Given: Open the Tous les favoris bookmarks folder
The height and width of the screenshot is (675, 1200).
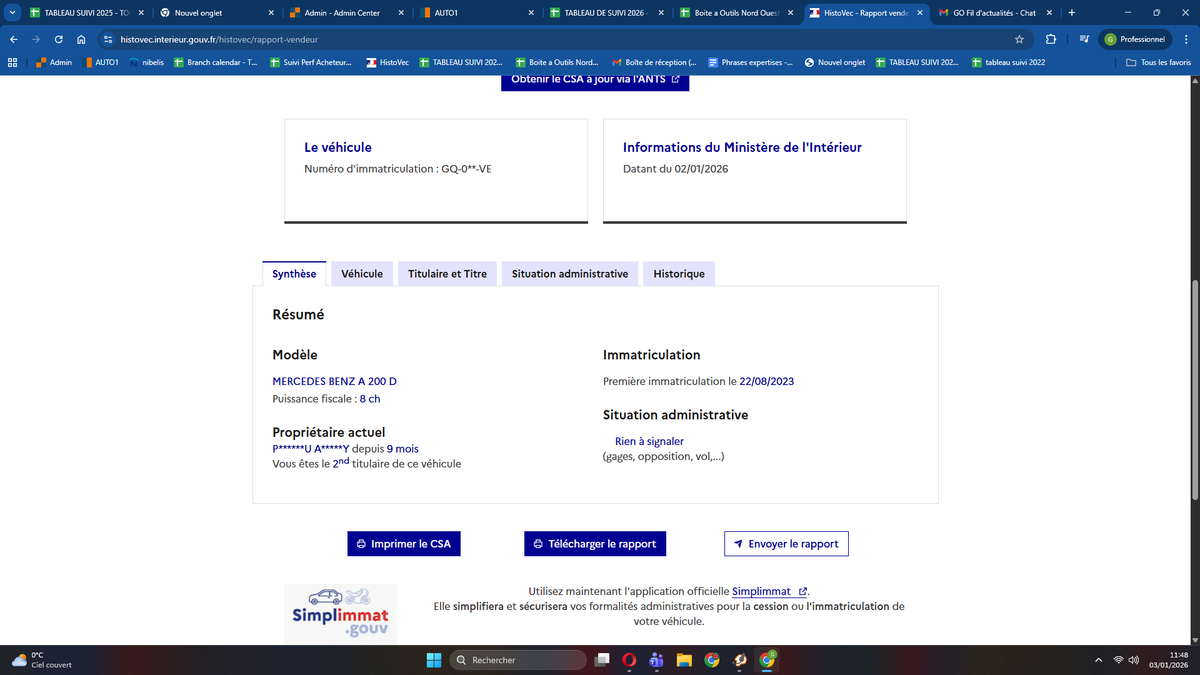Looking at the screenshot, I should 1159,62.
